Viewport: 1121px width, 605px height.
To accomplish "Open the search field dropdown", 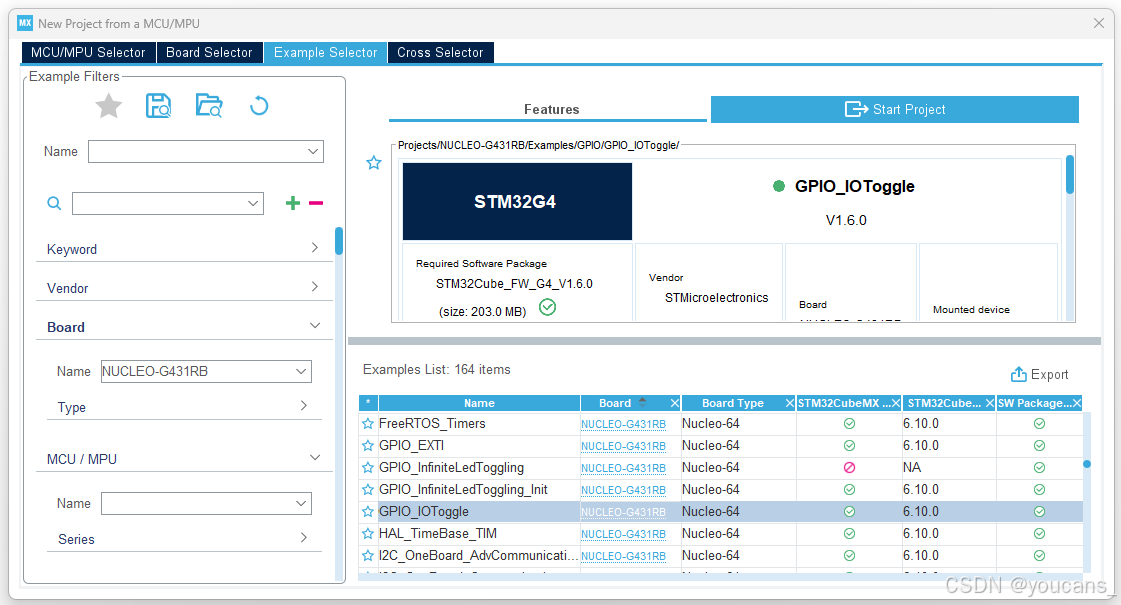I will (253, 203).
